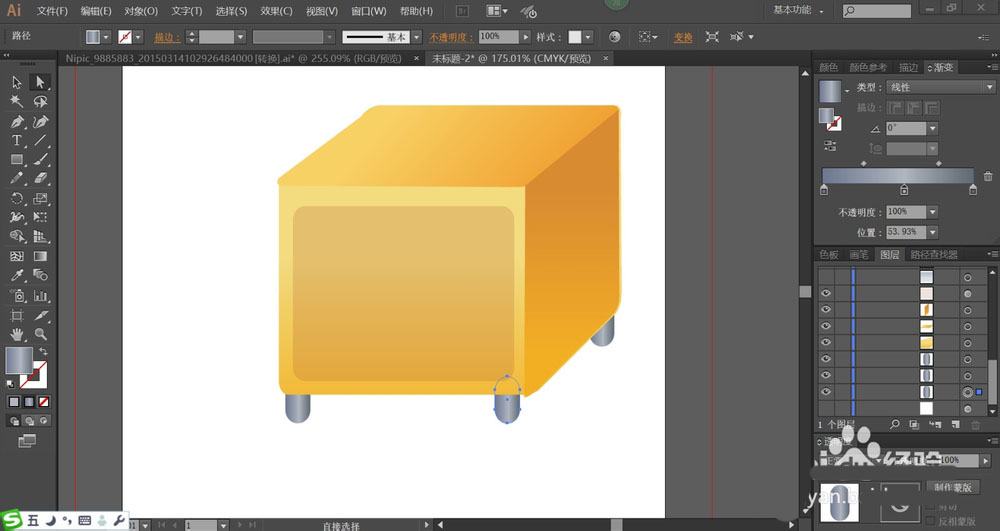Hide the orange top-face layer
The image size is (1000, 531).
(x=826, y=326)
